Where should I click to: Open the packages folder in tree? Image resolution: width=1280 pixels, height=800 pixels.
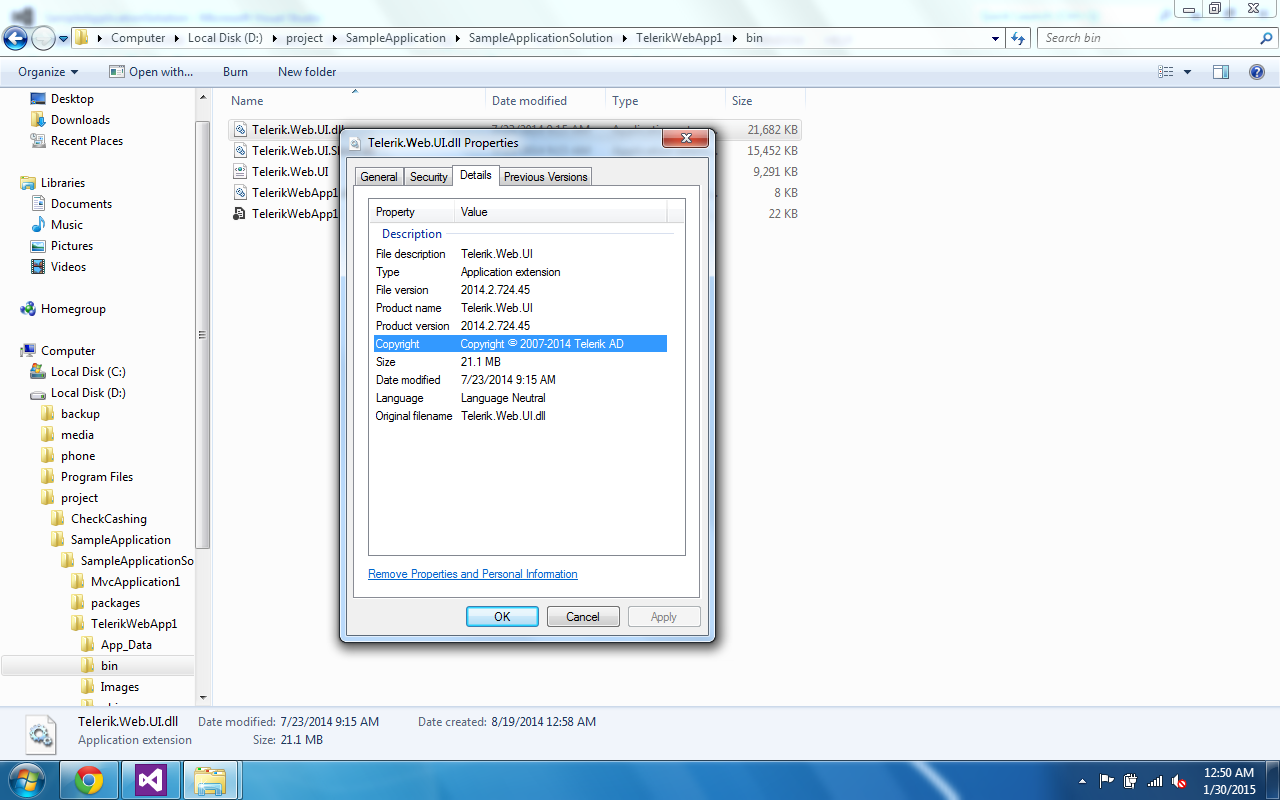[115, 603]
